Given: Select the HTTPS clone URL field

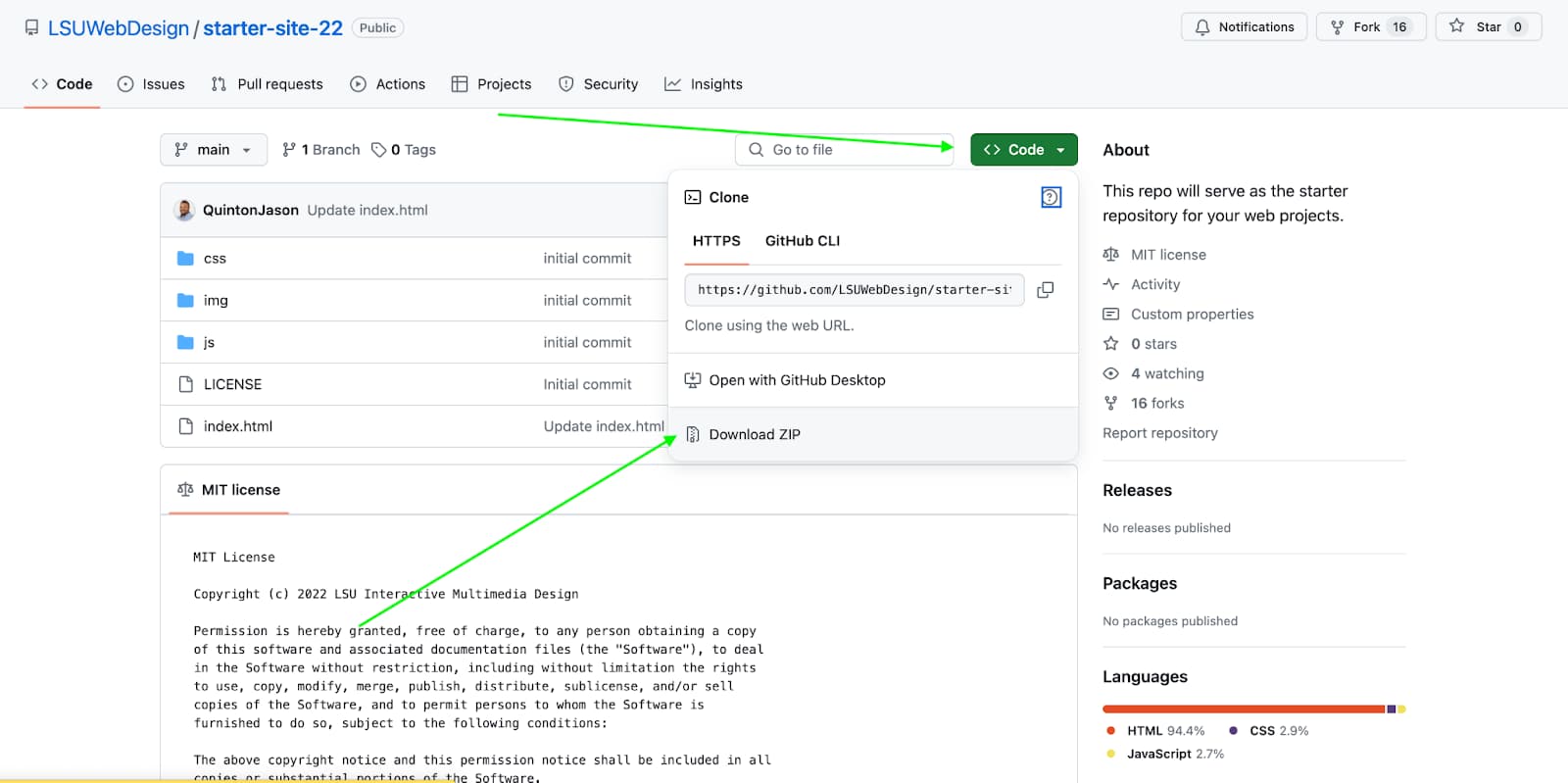Looking at the screenshot, I should 854,290.
